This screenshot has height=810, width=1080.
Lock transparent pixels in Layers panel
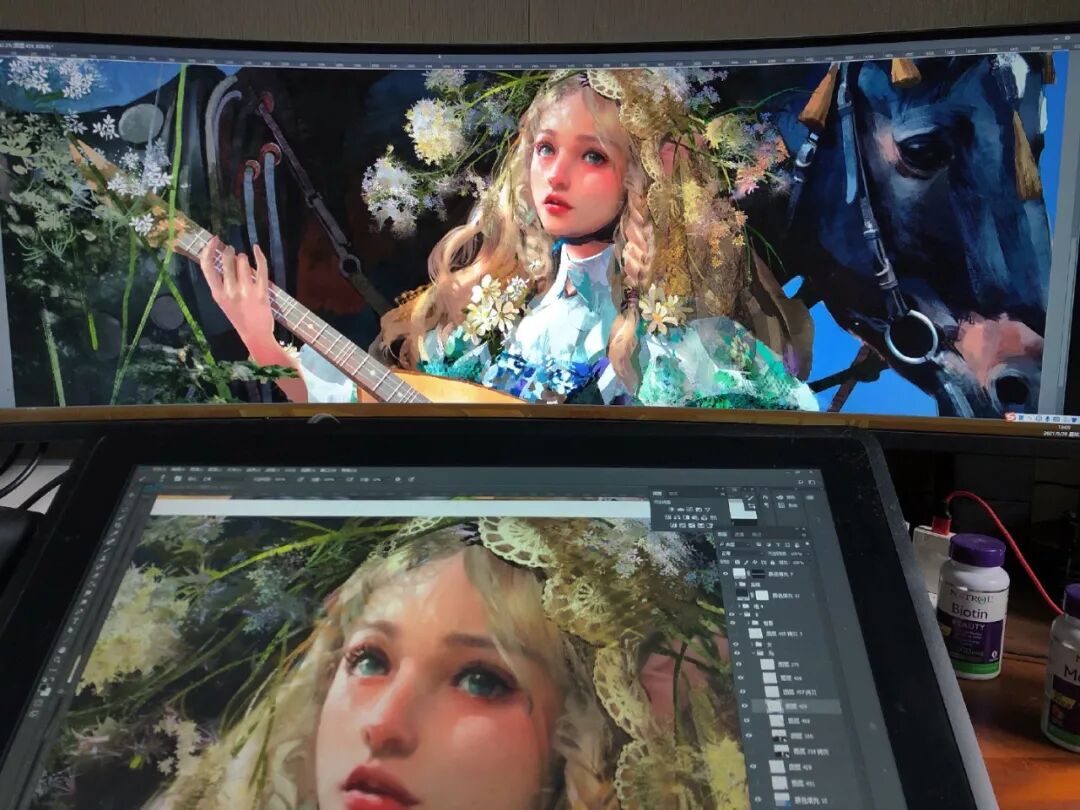pyautogui.click(x=737, y=563)
